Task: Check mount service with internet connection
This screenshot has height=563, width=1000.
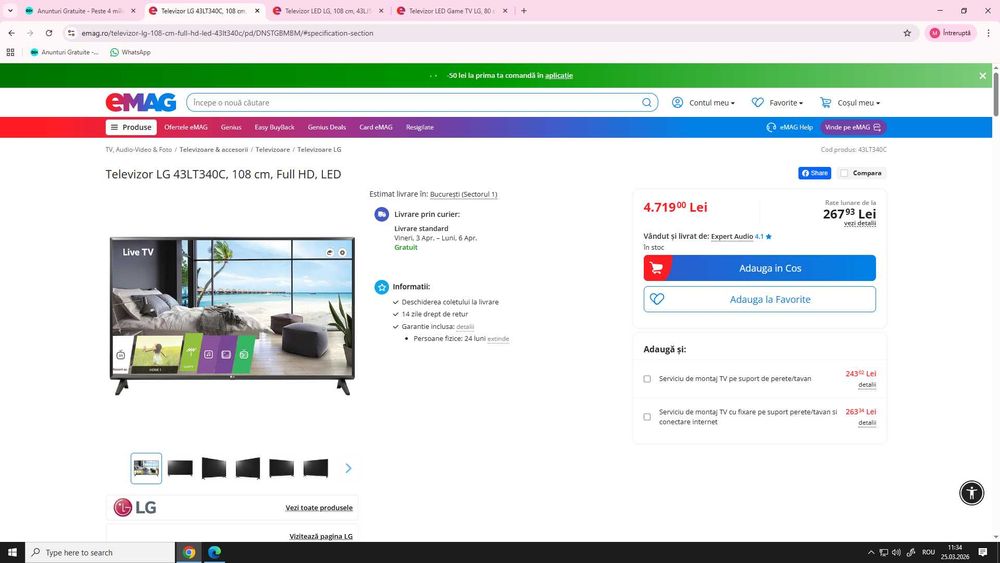Action: click(647, 417)
